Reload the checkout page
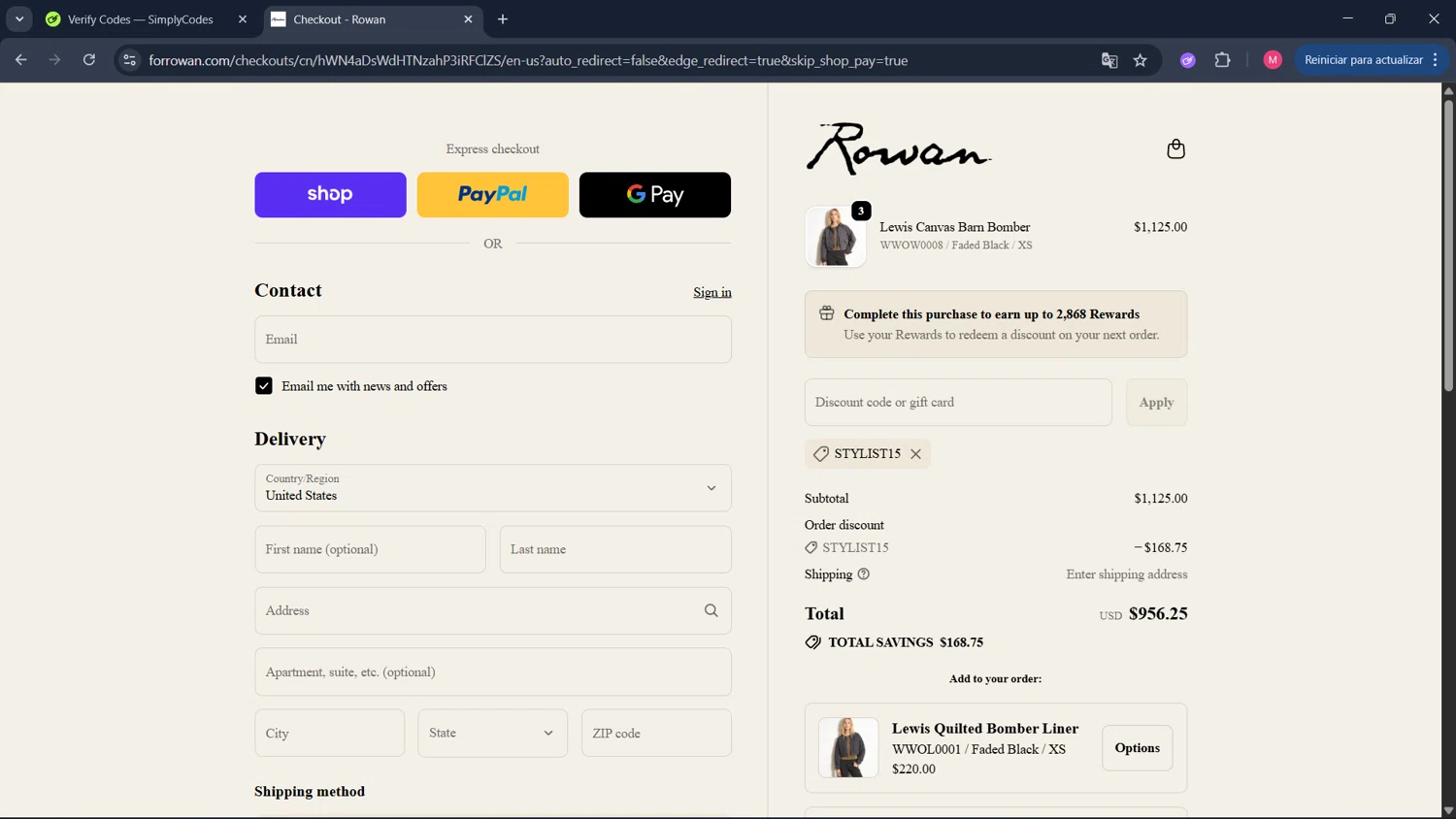The image size is (1456, 819). pos(89,60)
